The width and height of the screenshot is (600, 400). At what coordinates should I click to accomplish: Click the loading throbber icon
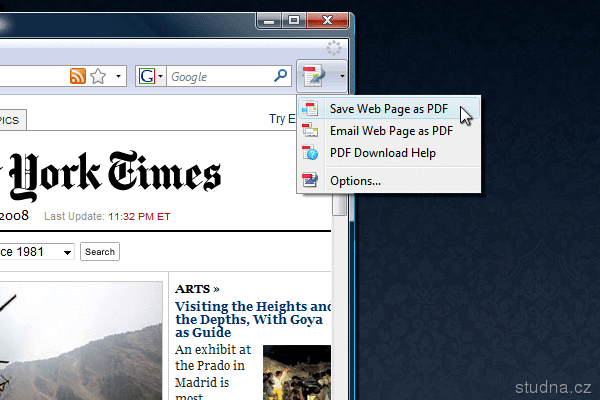pos(334,48)
